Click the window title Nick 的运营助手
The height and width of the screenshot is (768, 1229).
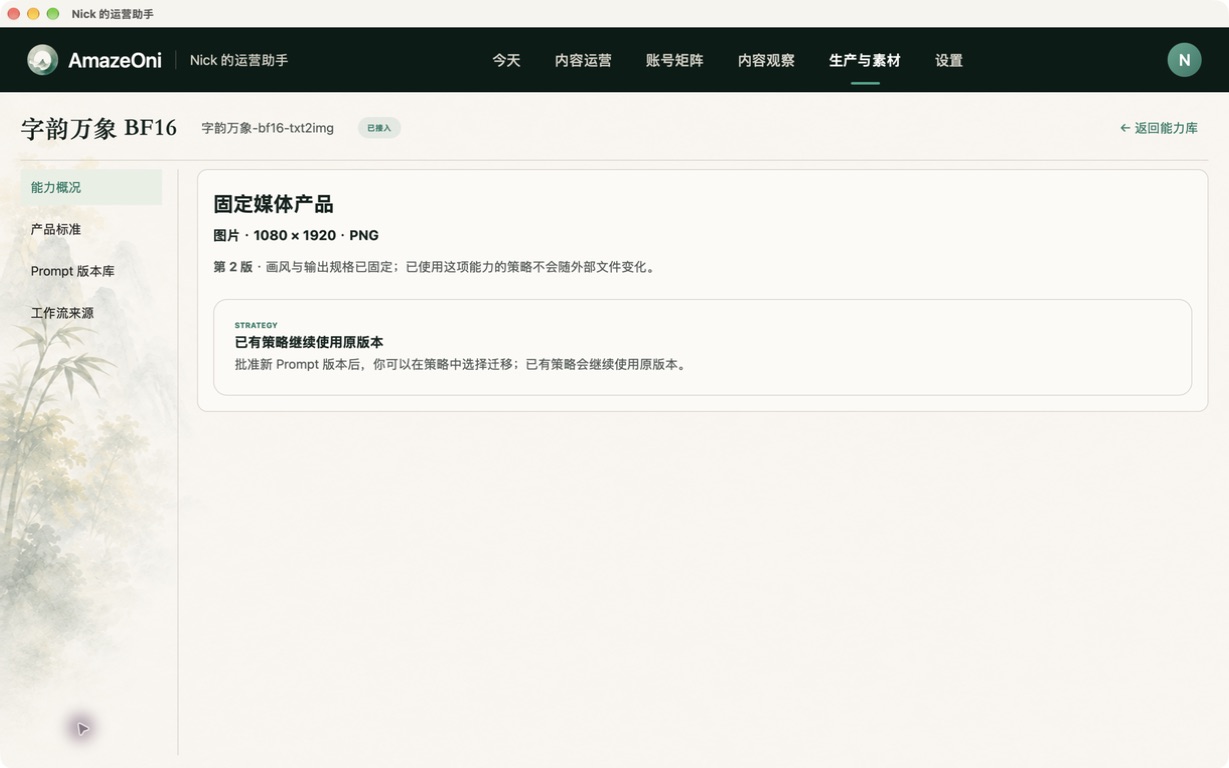113,14
